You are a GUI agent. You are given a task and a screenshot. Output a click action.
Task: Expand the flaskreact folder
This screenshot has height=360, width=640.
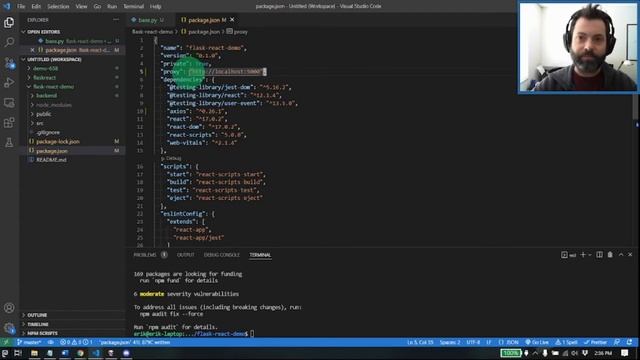click(x=44, y=77)
